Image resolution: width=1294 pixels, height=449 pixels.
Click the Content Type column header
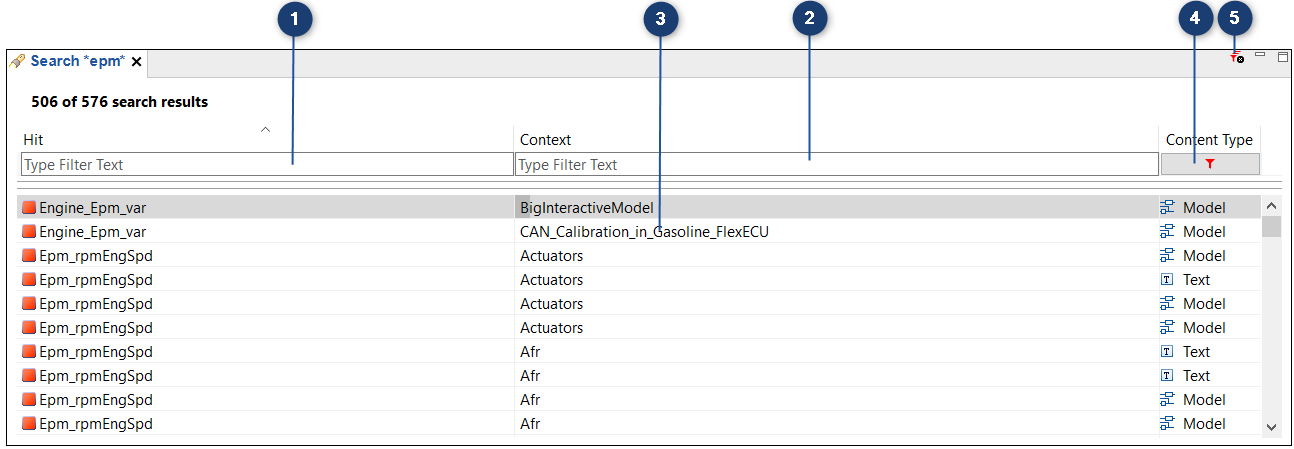[x=1209, y=140]
